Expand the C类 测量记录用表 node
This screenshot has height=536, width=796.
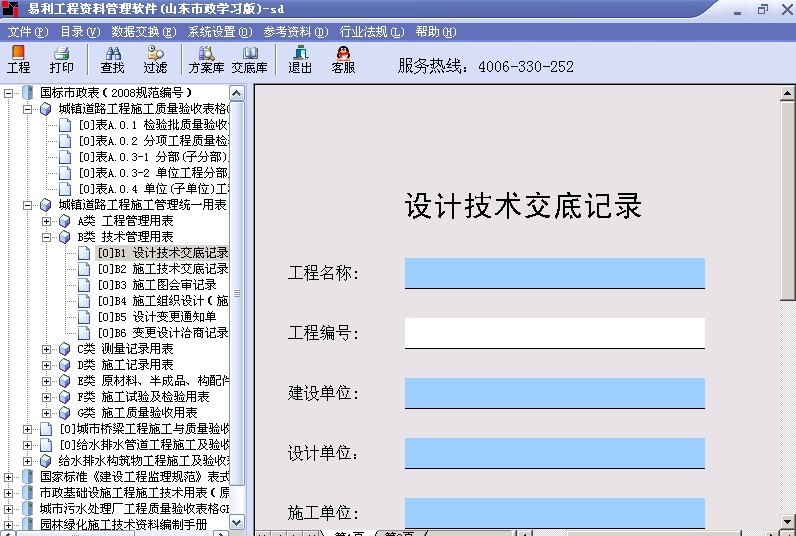tap(47, 349)
